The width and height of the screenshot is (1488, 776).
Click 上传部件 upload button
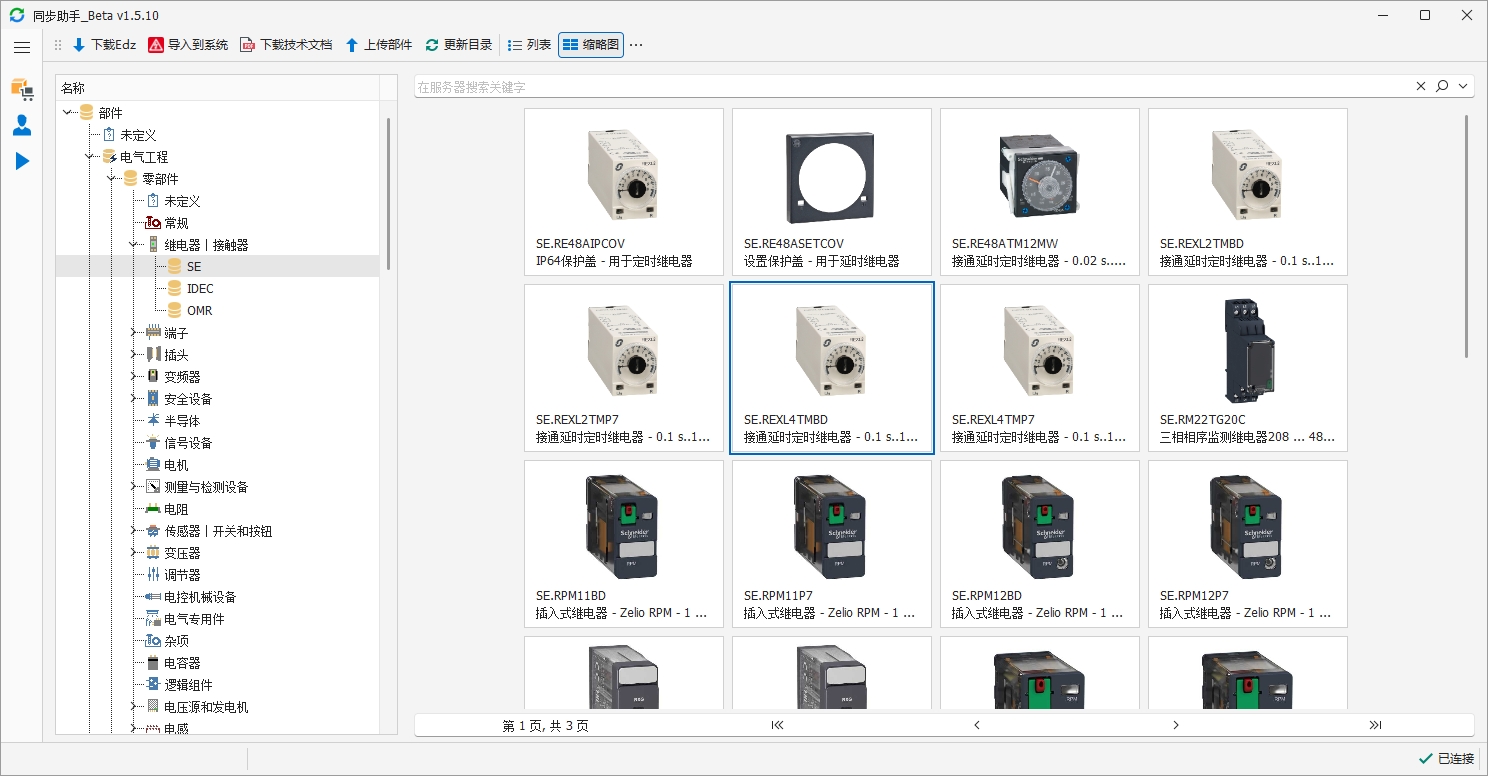tap(378, 45)
